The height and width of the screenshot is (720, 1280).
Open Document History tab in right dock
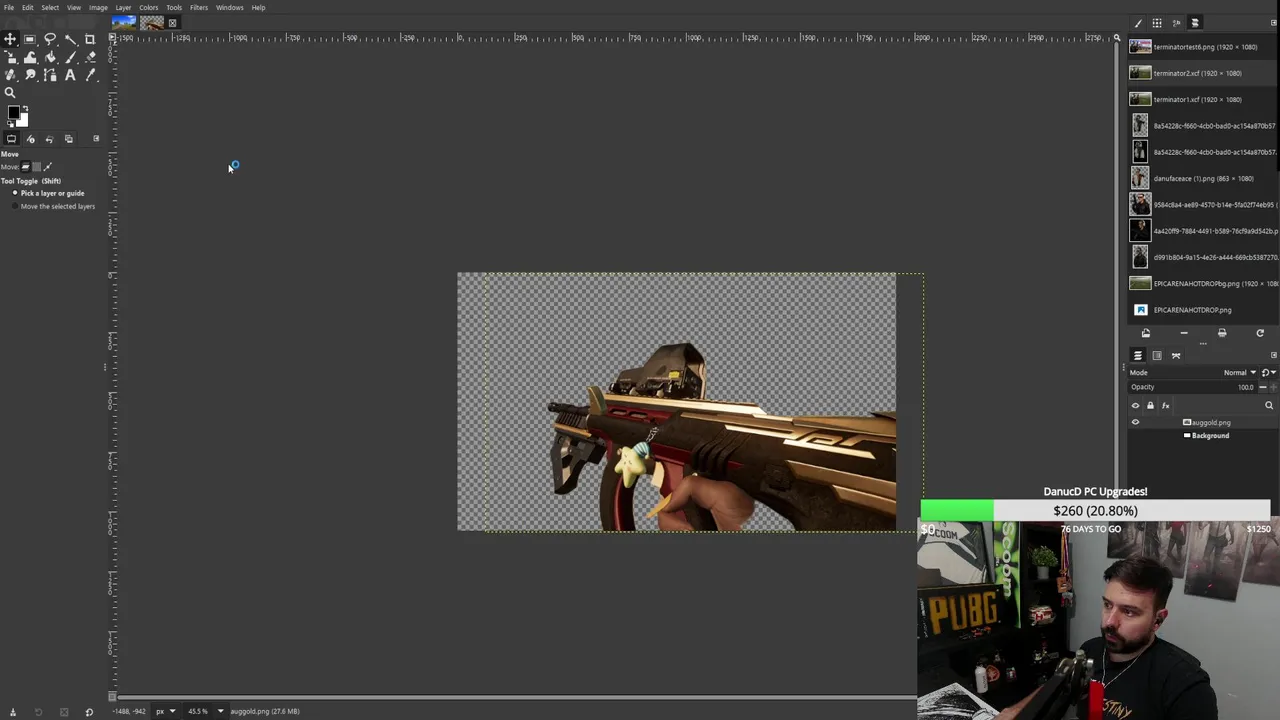click(1195, 23)
